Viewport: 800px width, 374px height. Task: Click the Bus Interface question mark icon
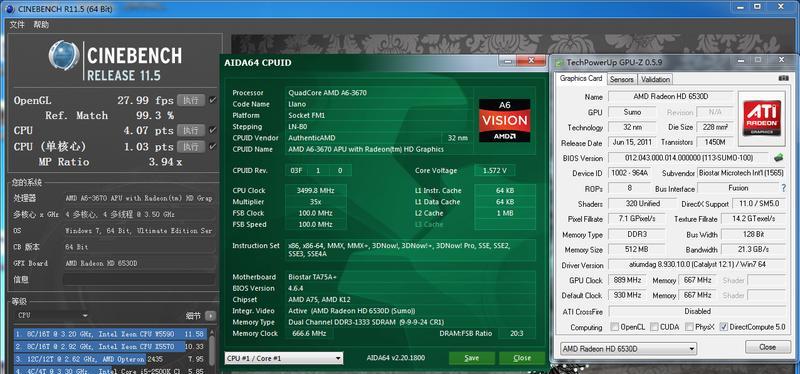point(783,188)
